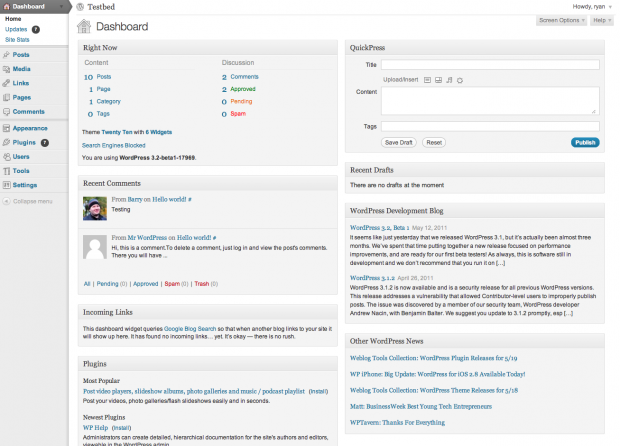Open the 10 Posts link
This screenshot has width=620, height=446.
(97, 77)
